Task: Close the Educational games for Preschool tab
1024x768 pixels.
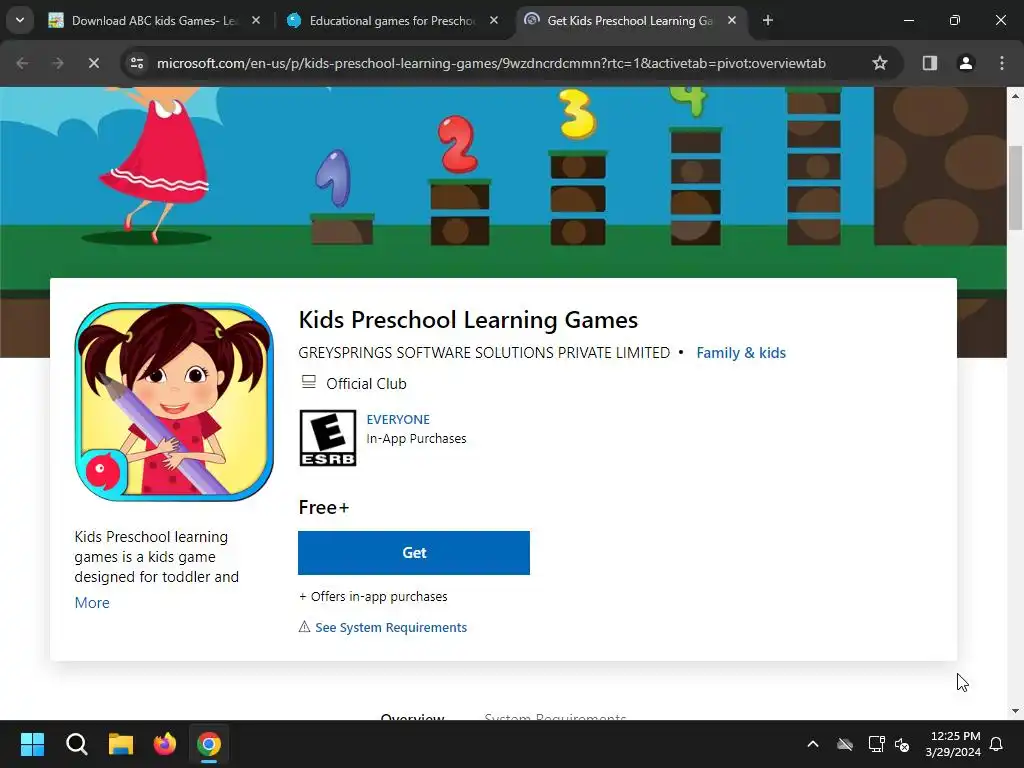Action: click(494, 21)
